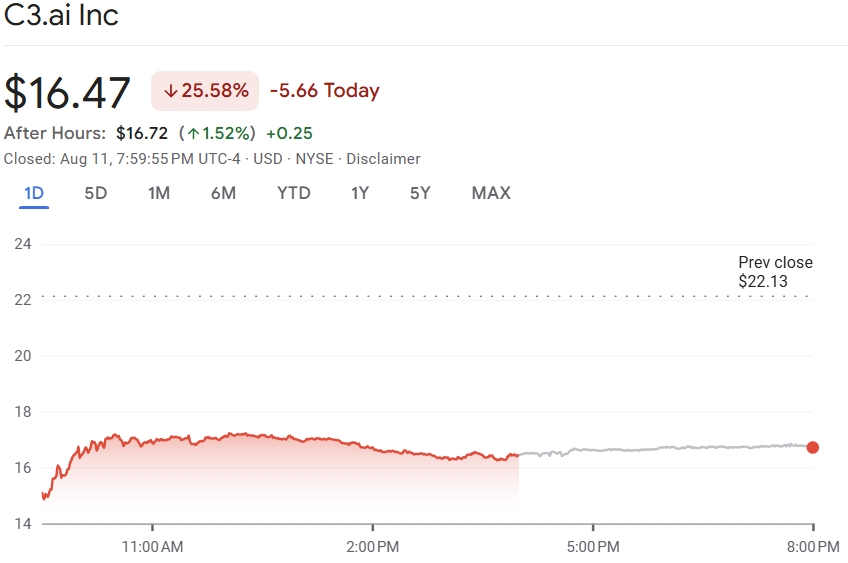This screenshot has height=563, width=848.
Task: Open the Disclaimer link
Action: (x=383, y=159)
